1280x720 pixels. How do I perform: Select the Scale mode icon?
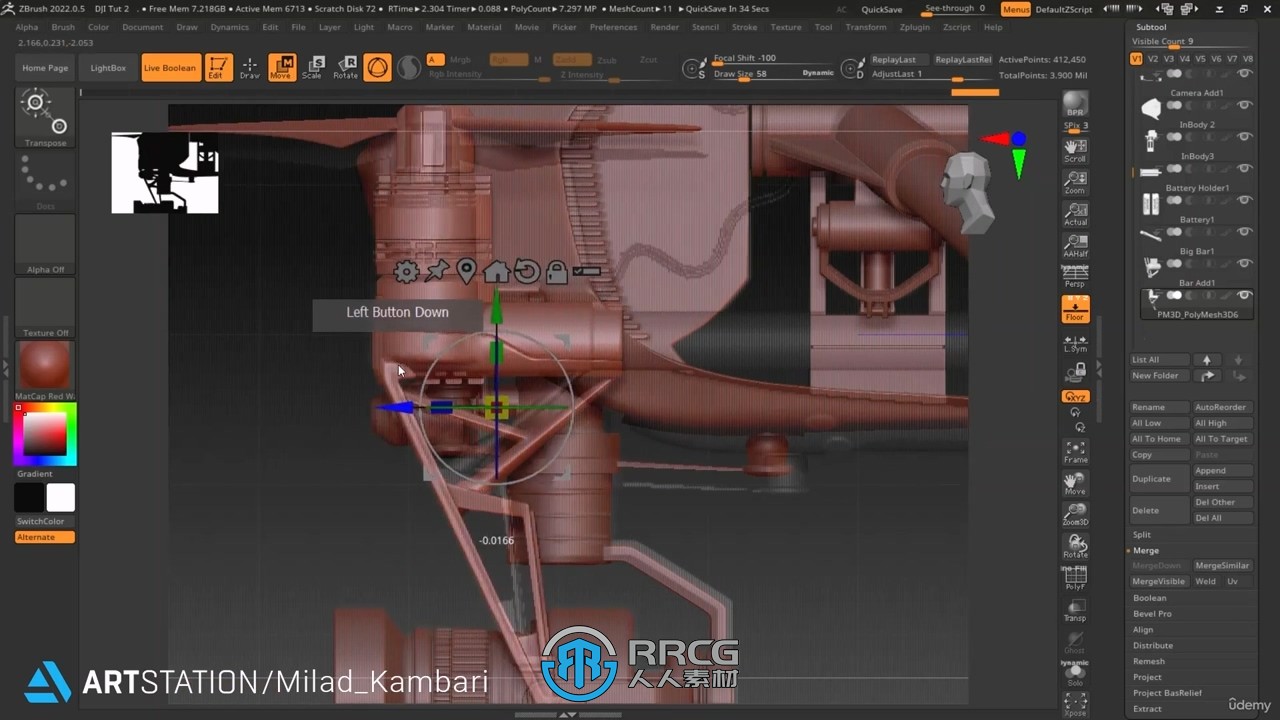coord(313,68)
